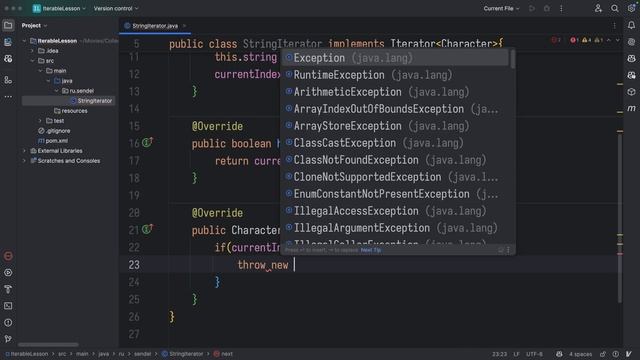640x360 pixels.
Task: Open the right-sidebar Copilot chat icon
Action: 631,75
